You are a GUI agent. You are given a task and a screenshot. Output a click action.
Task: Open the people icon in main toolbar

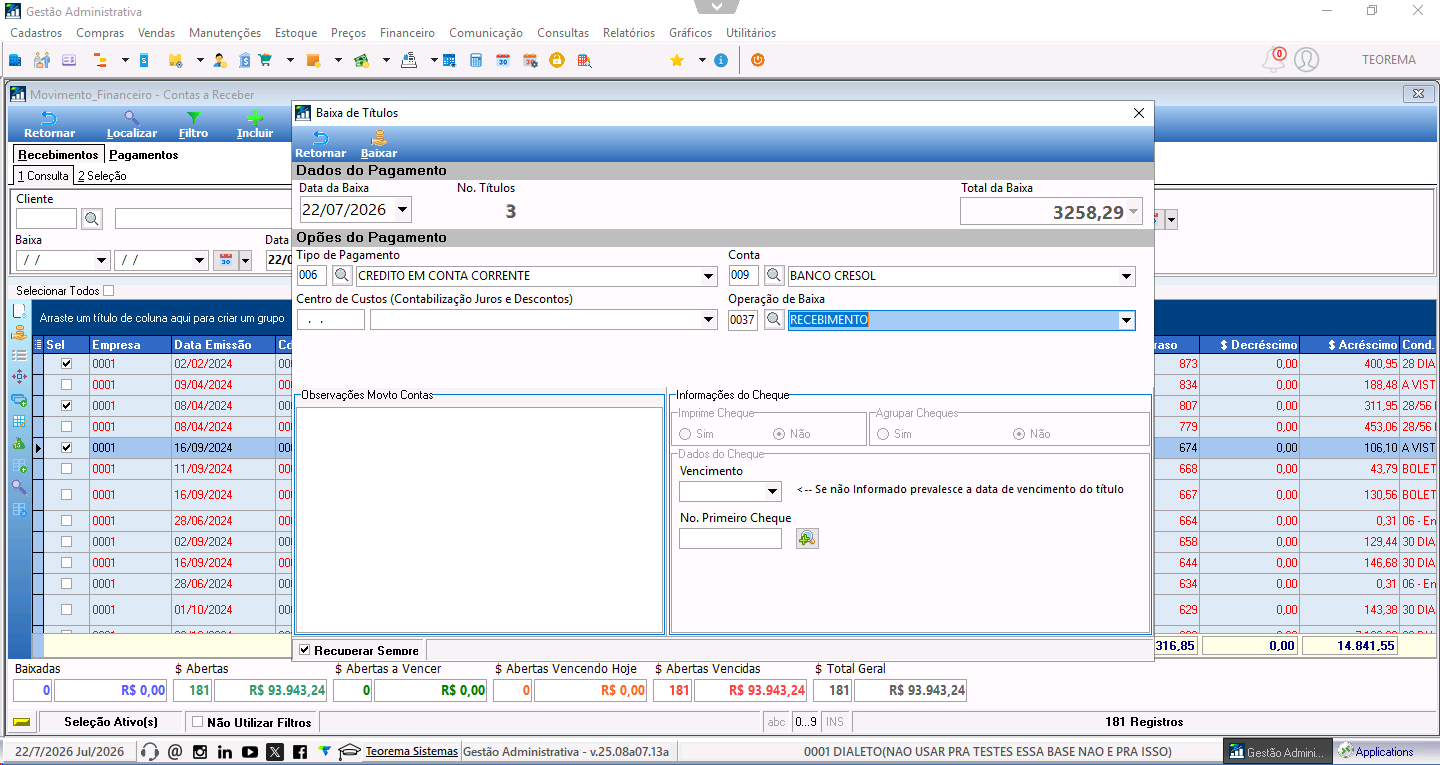[41, 60]
